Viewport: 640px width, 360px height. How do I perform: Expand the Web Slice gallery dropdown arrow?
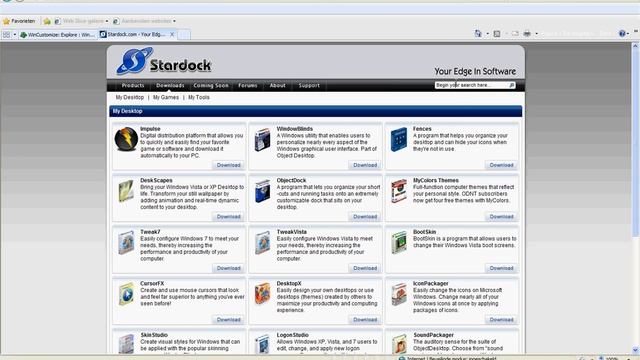[107, 21]
